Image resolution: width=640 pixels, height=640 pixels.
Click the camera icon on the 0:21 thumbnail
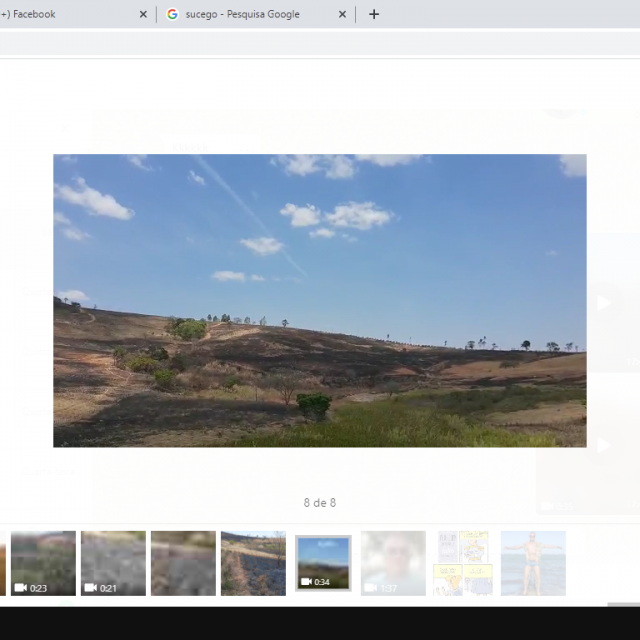(90, 588)
